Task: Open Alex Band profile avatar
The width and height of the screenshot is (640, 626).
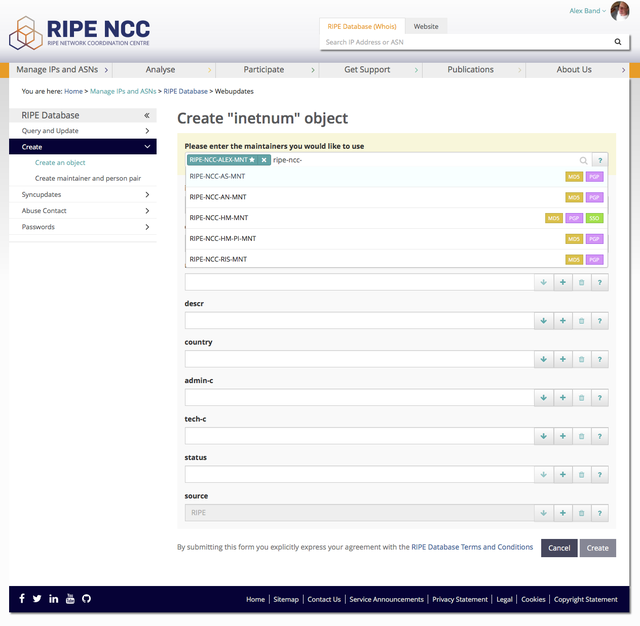Action: (x=620, y=11)
